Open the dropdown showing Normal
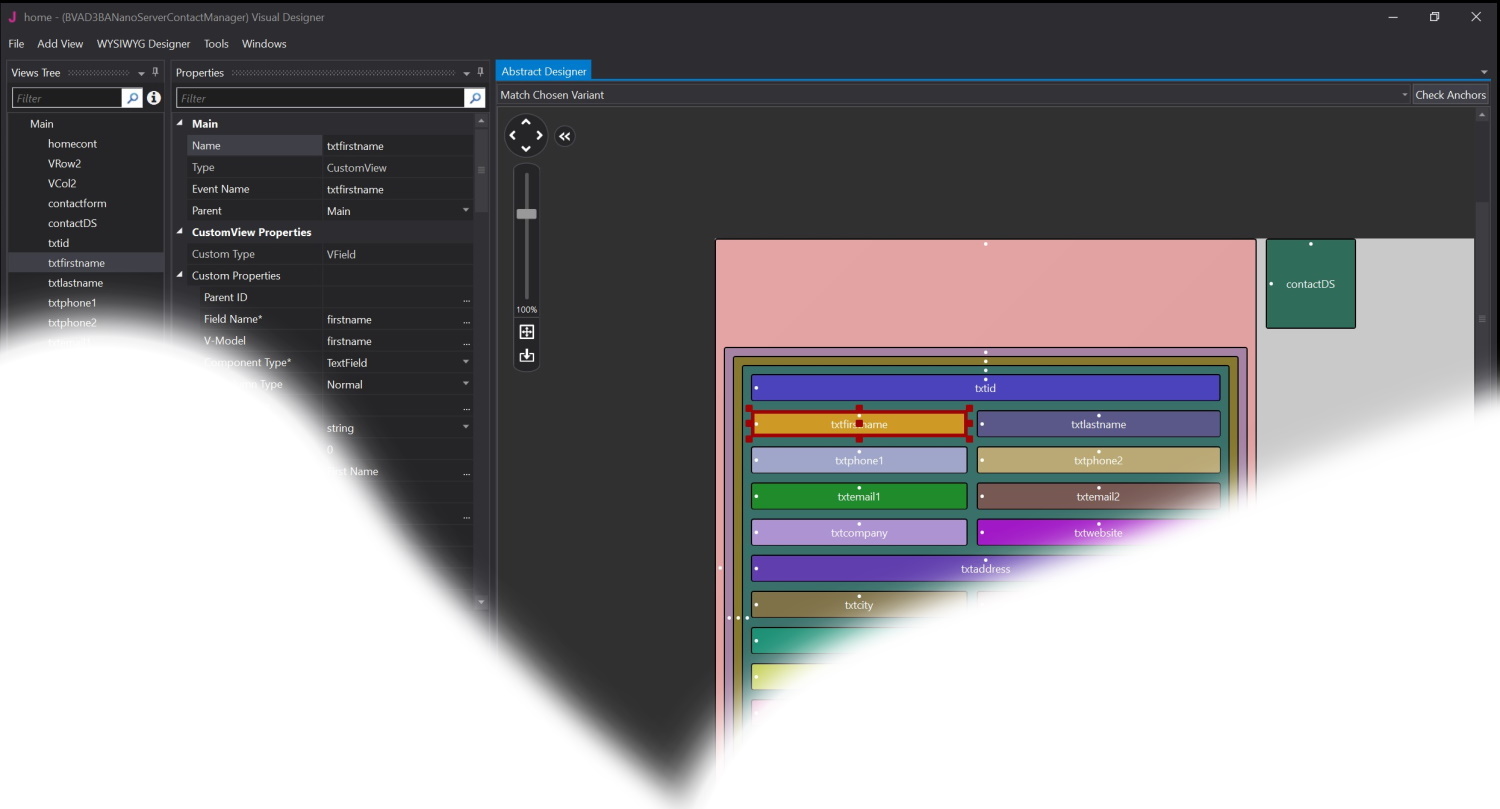Image resolution: width=1500 pixels, height=809 pixels. point(466,385)
